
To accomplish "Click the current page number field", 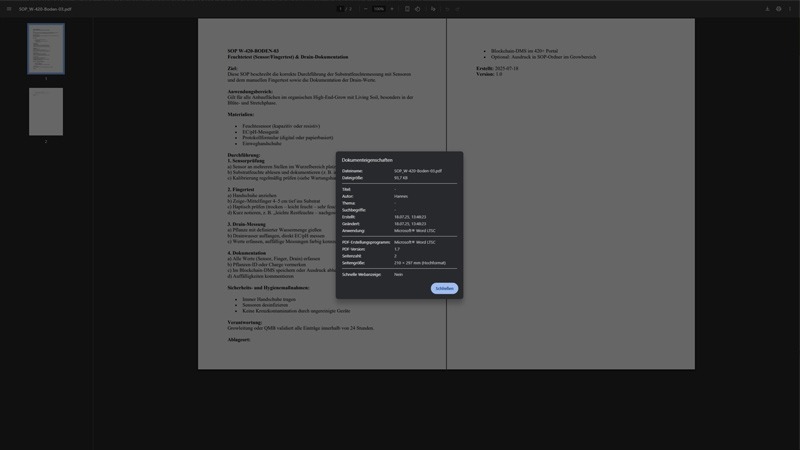I will 340,9.
